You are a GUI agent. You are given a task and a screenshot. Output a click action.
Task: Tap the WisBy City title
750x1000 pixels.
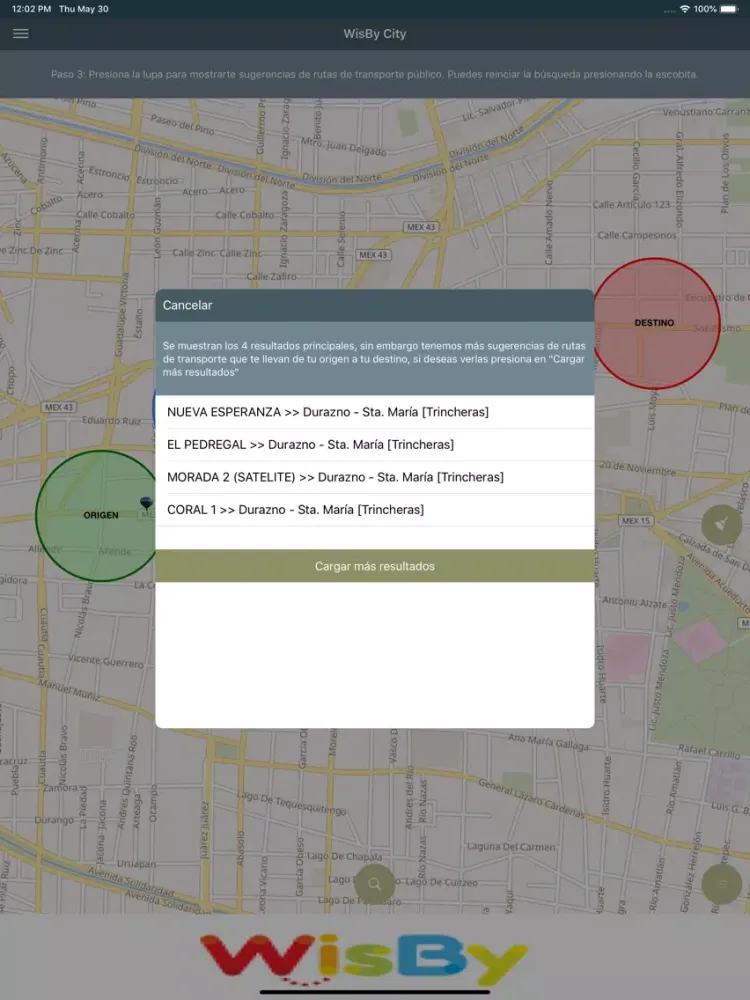(375, 34)
